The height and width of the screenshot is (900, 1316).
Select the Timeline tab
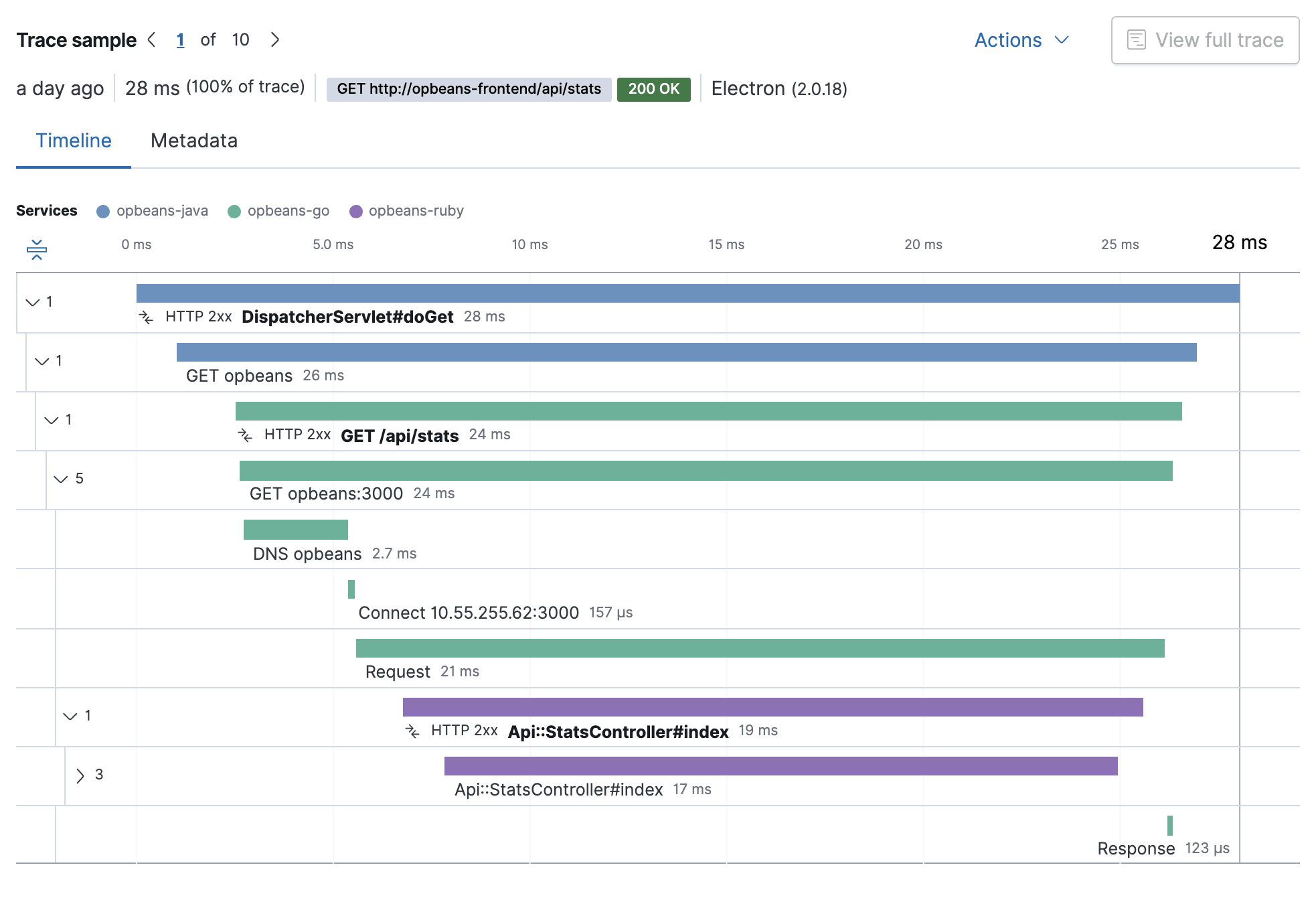pyautogui.click(x=73, y=141)
